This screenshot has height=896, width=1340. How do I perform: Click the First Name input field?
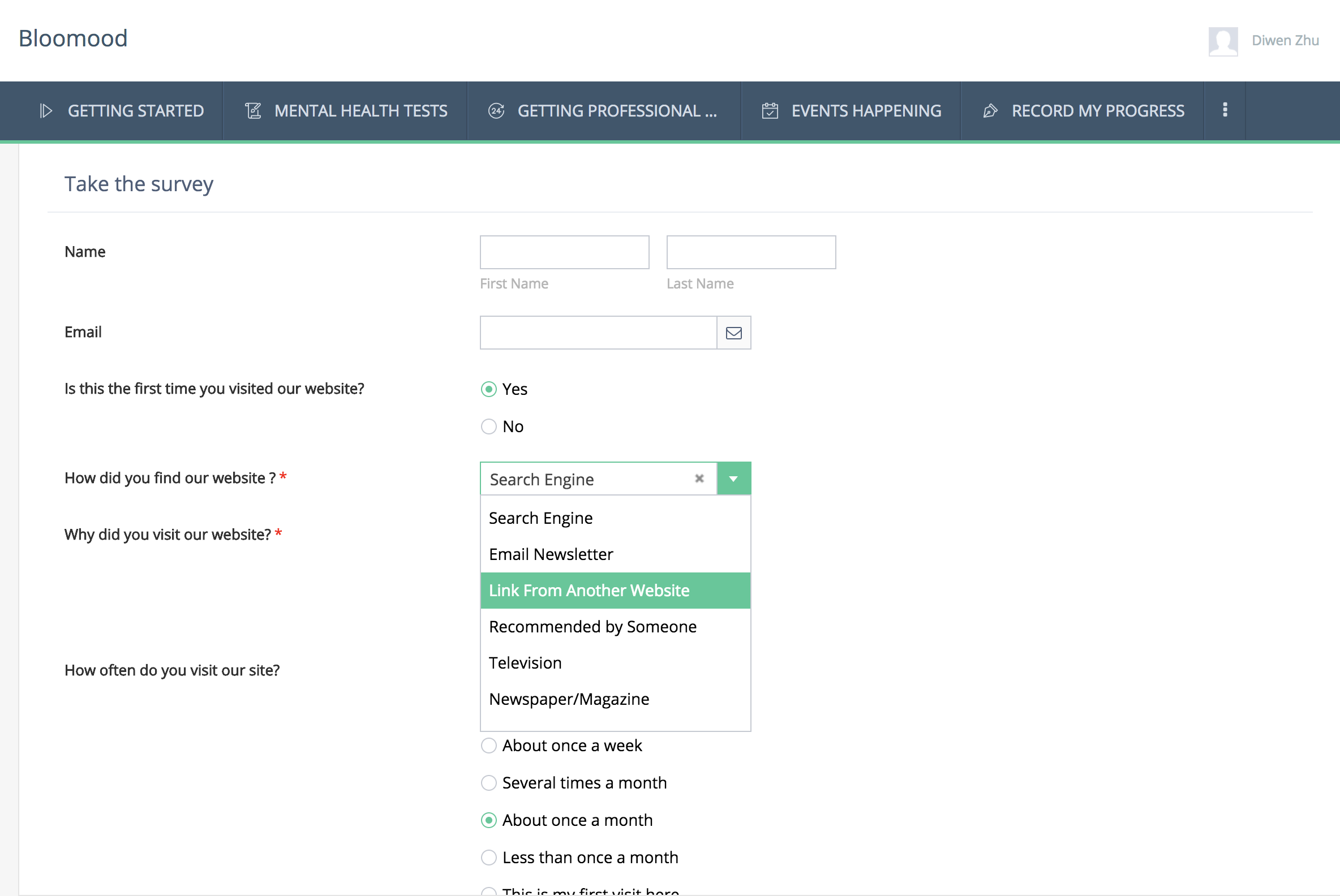(x=564, y=253)
